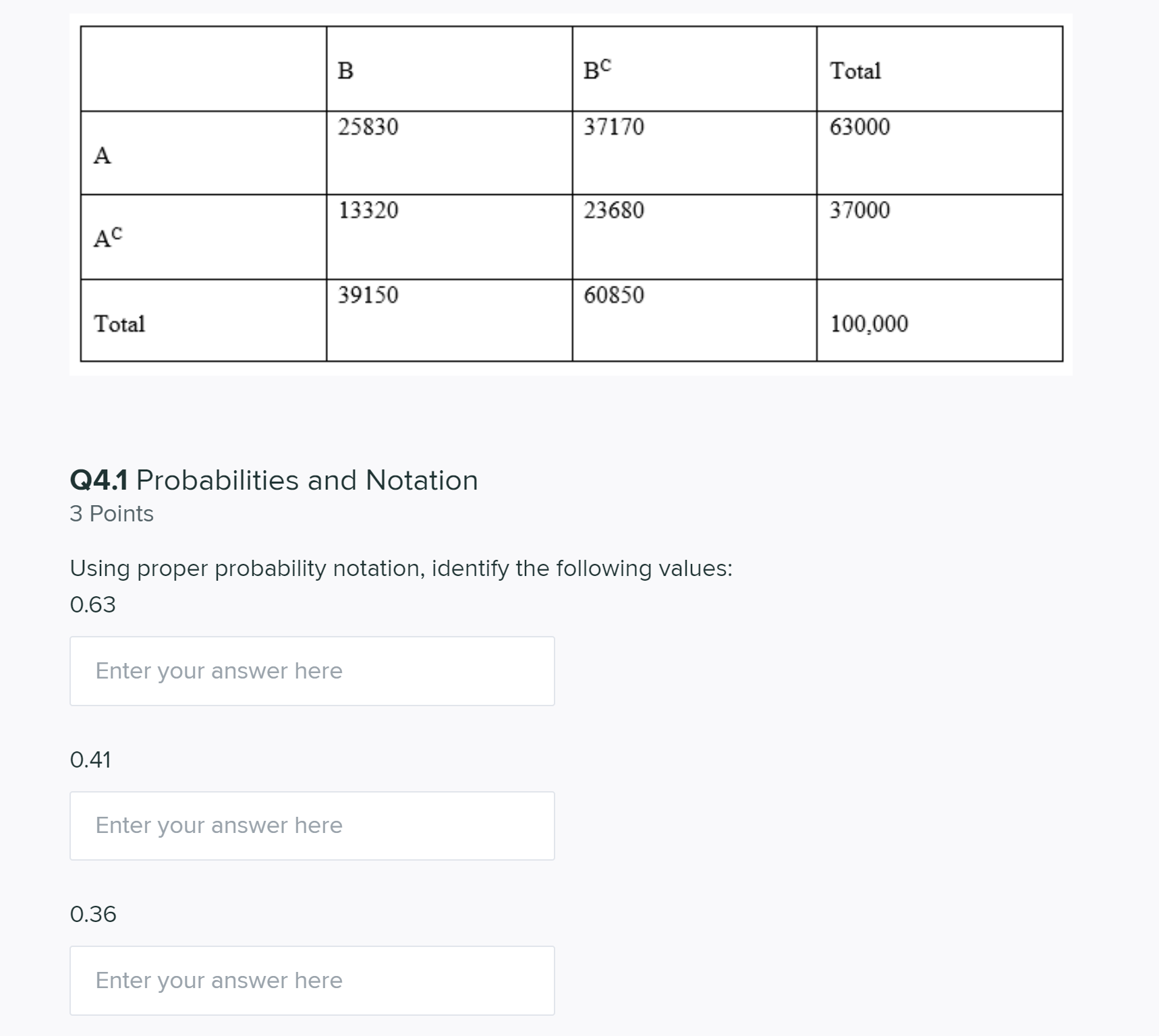Click the table cell containing 23680
1159x1036 pixels.
(611, 210)
